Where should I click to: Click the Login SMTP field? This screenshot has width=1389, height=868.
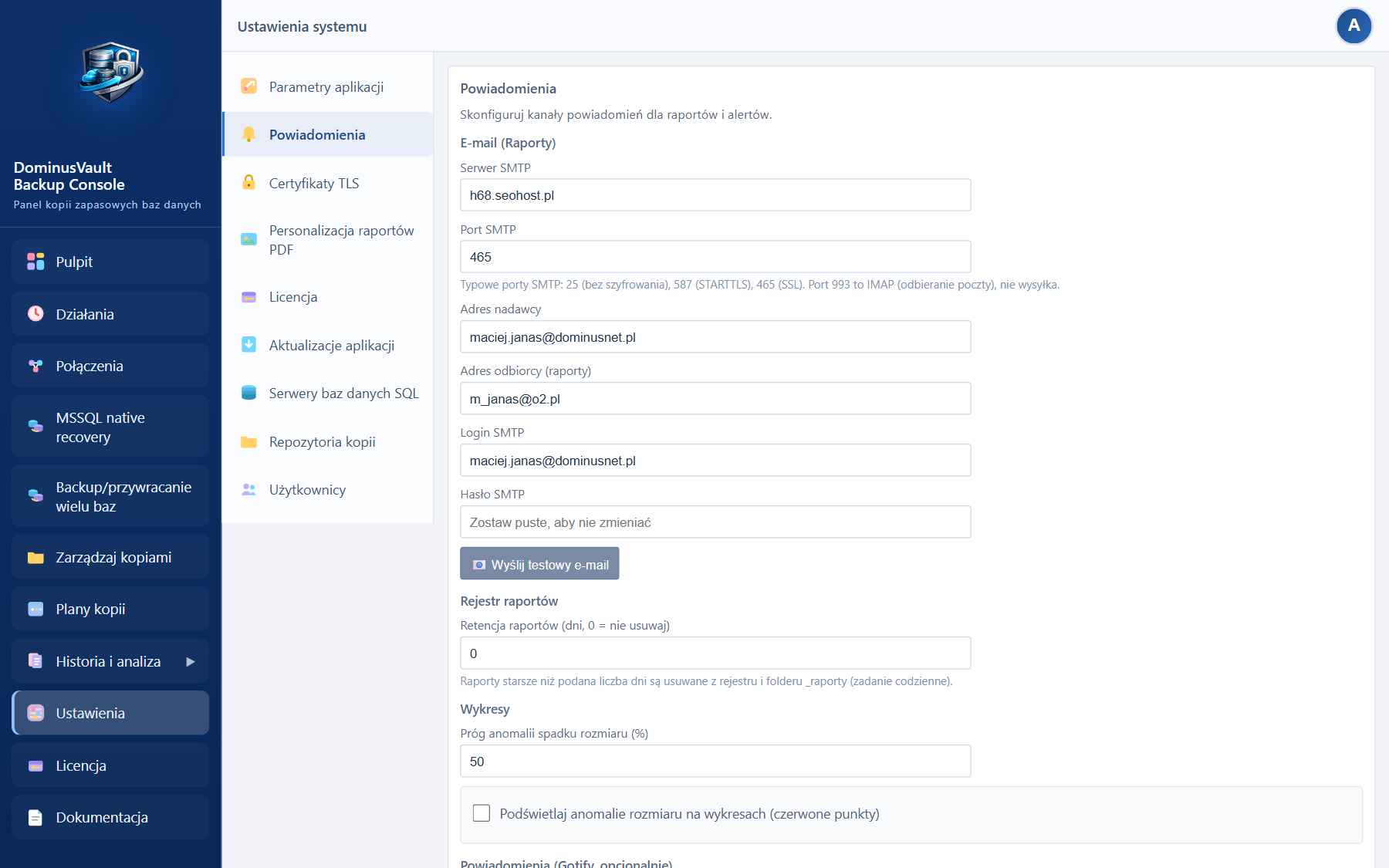click(715, 461)
